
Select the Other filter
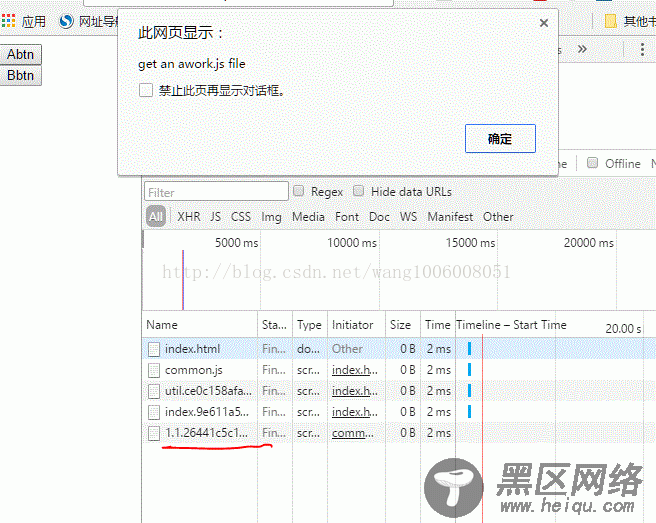[498, 217]
